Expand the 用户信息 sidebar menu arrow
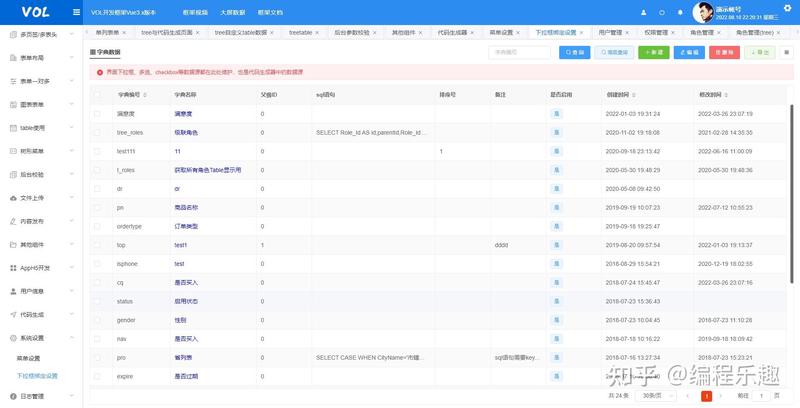The height and width of the screenshot is (408, 800). pyautogui.click(x=71, y=291)
